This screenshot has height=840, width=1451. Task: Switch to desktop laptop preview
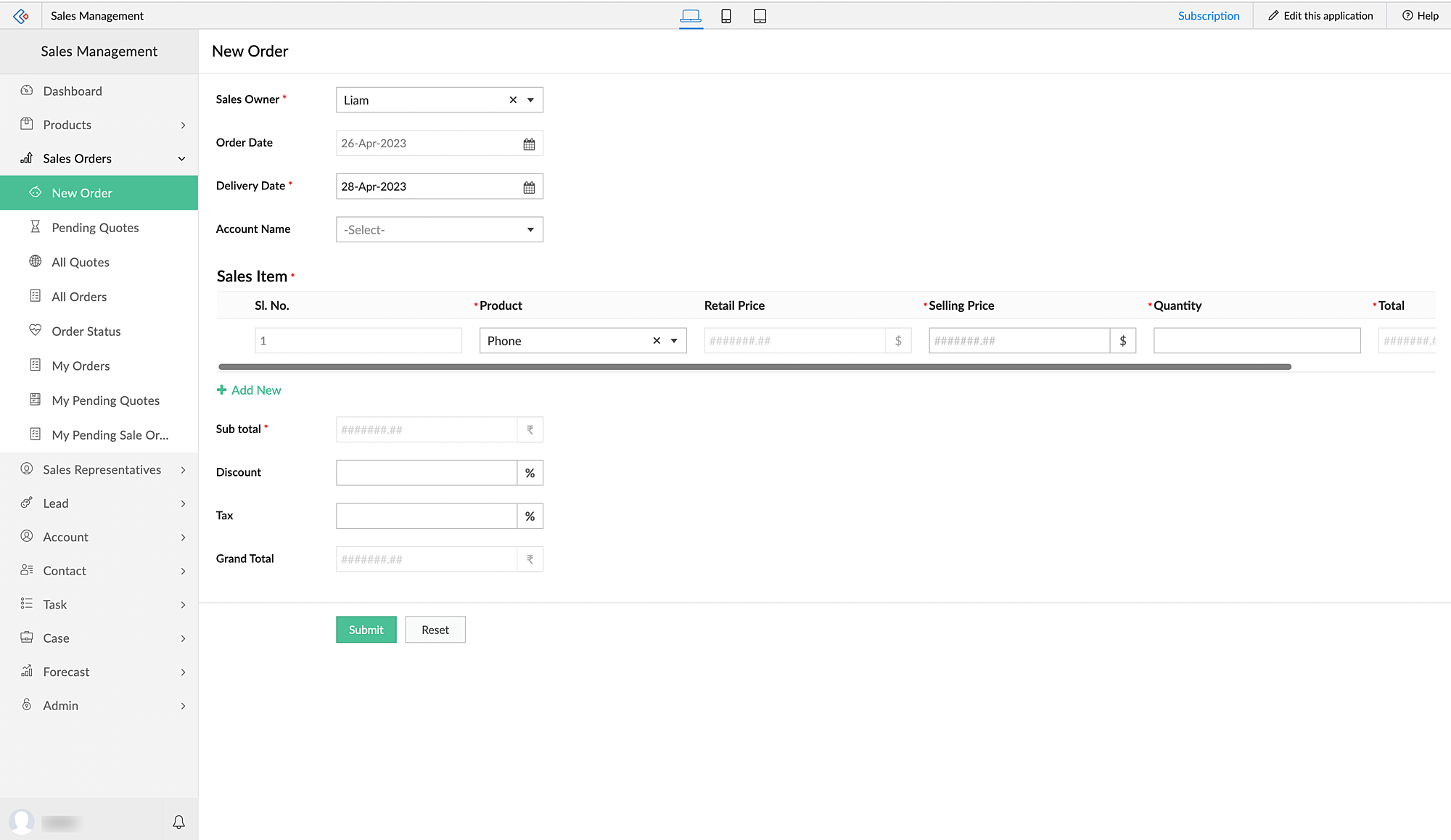691,16
